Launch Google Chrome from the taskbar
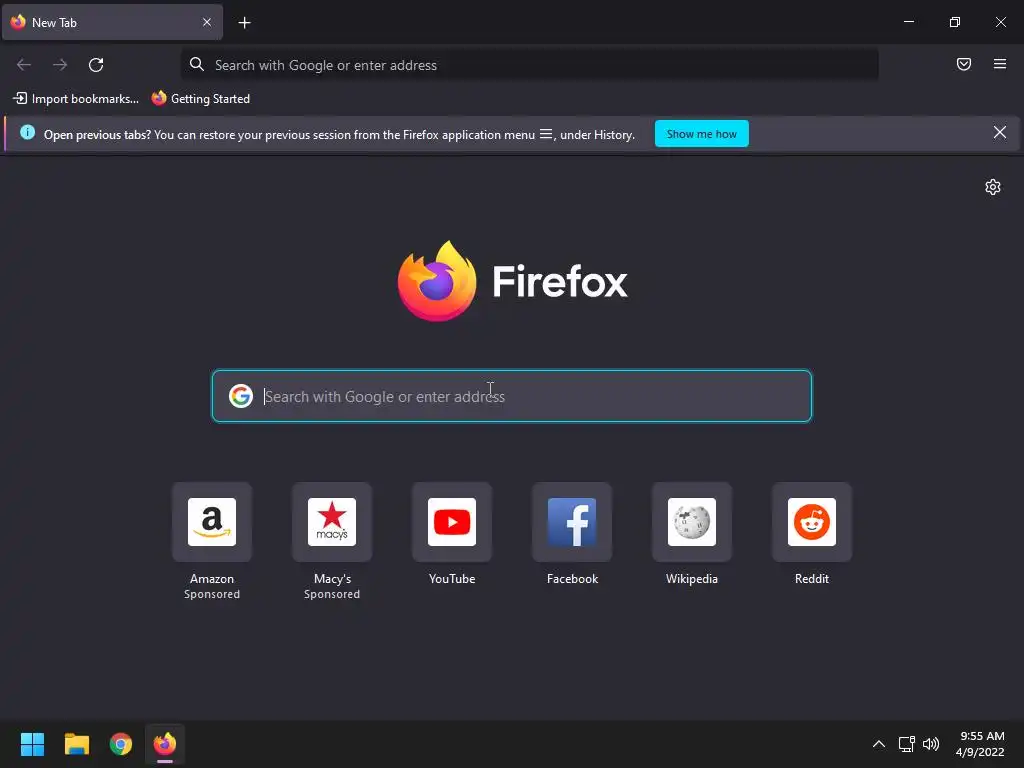This screenshot has width=1024, height=768. [121, 744]
